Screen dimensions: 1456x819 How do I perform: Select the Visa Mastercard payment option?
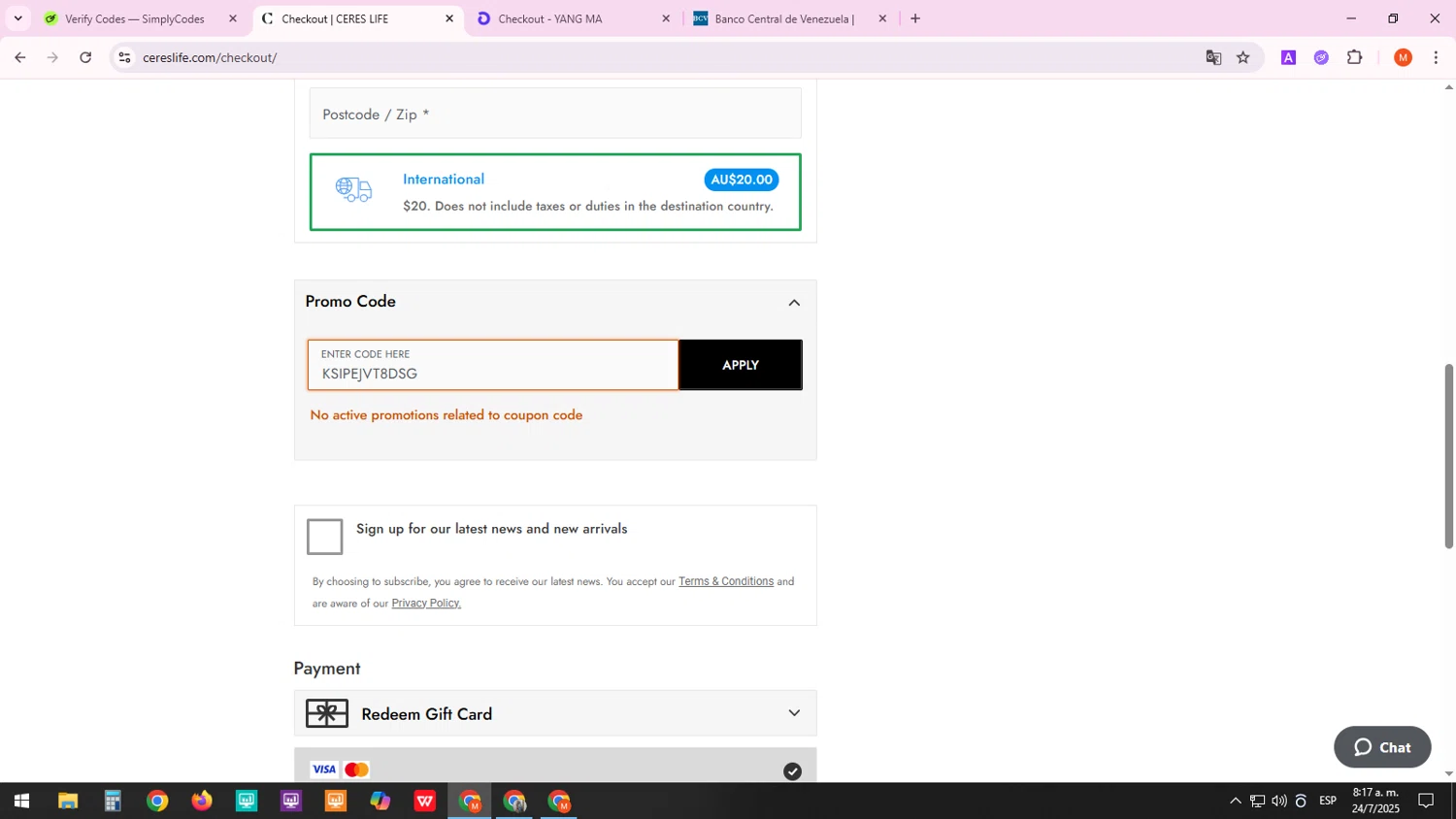coord(555,767)
